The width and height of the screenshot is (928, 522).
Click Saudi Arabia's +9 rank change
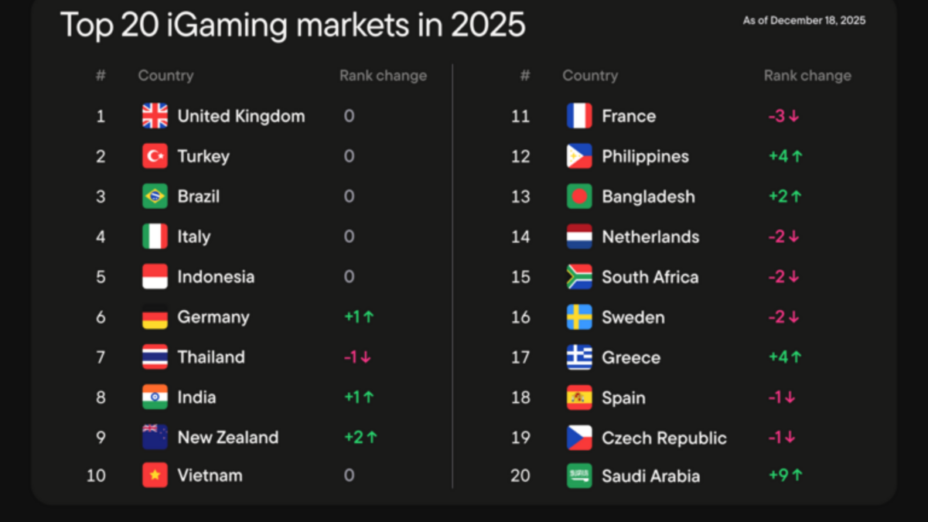tap(785, 476)
